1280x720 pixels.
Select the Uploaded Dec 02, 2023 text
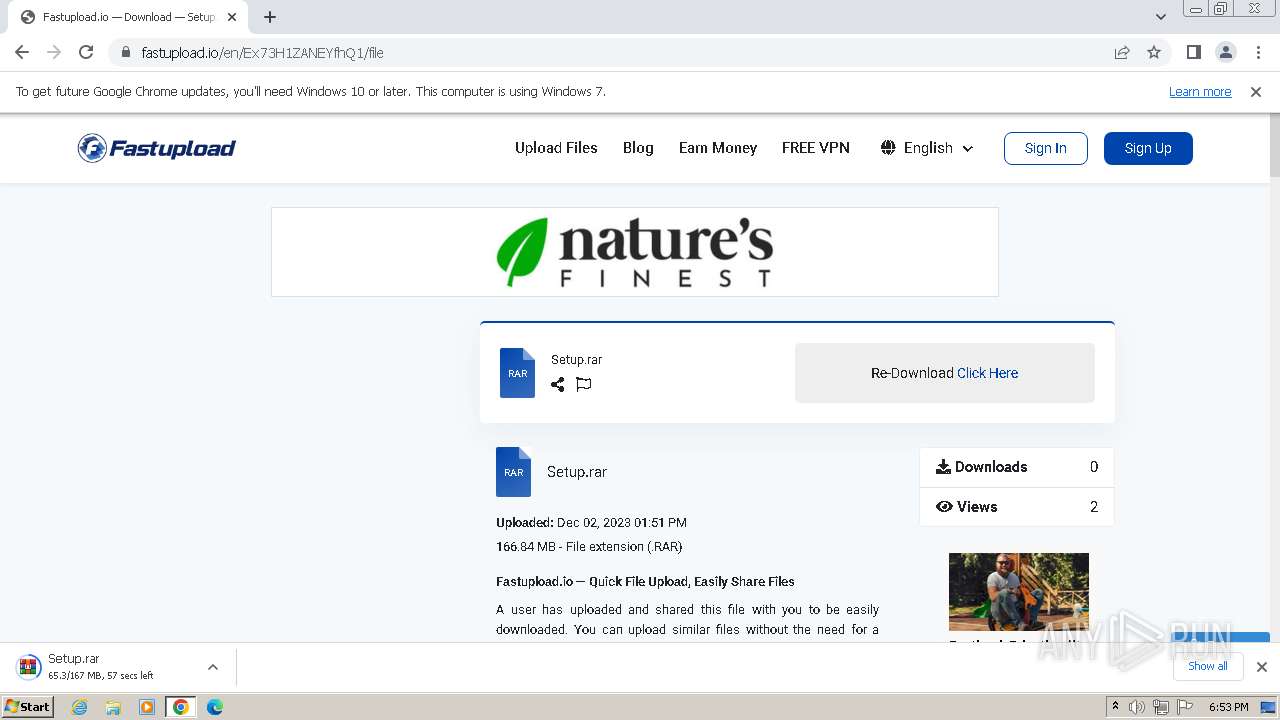pyautogui.click(x=591, y=522)
